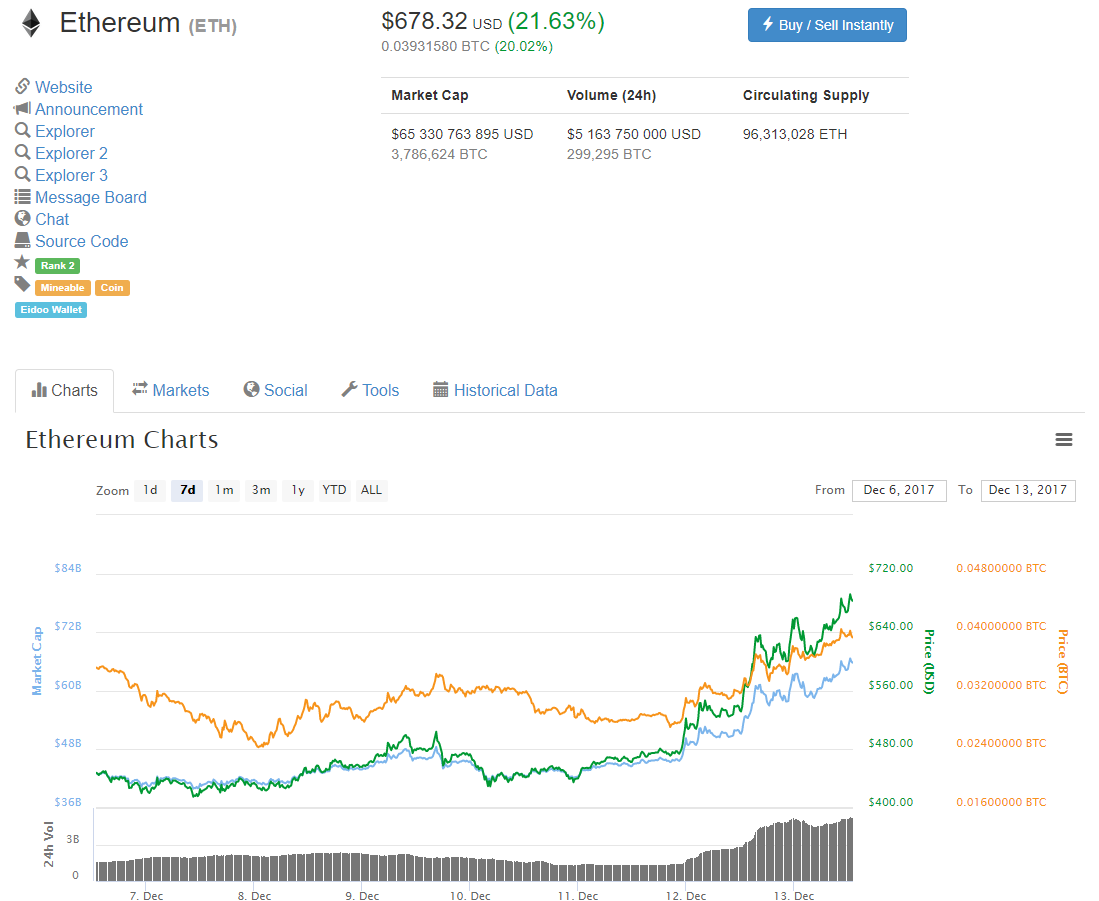
Task: Set chart zoom to ALL
Action: pos(371,490)
